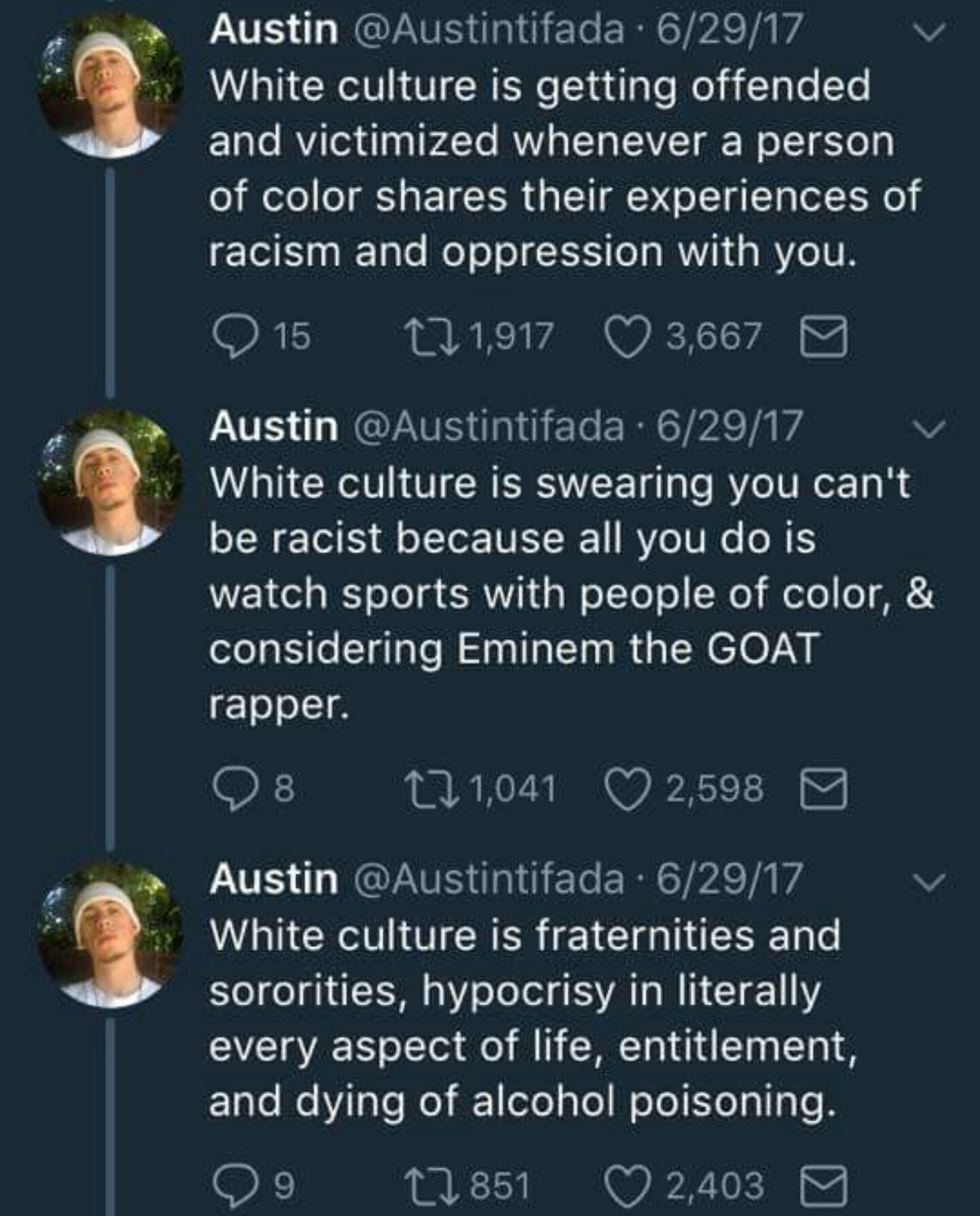The image size is (980, 1216).
Task: Send first tweet via direct message
Action: coord(824,337)
